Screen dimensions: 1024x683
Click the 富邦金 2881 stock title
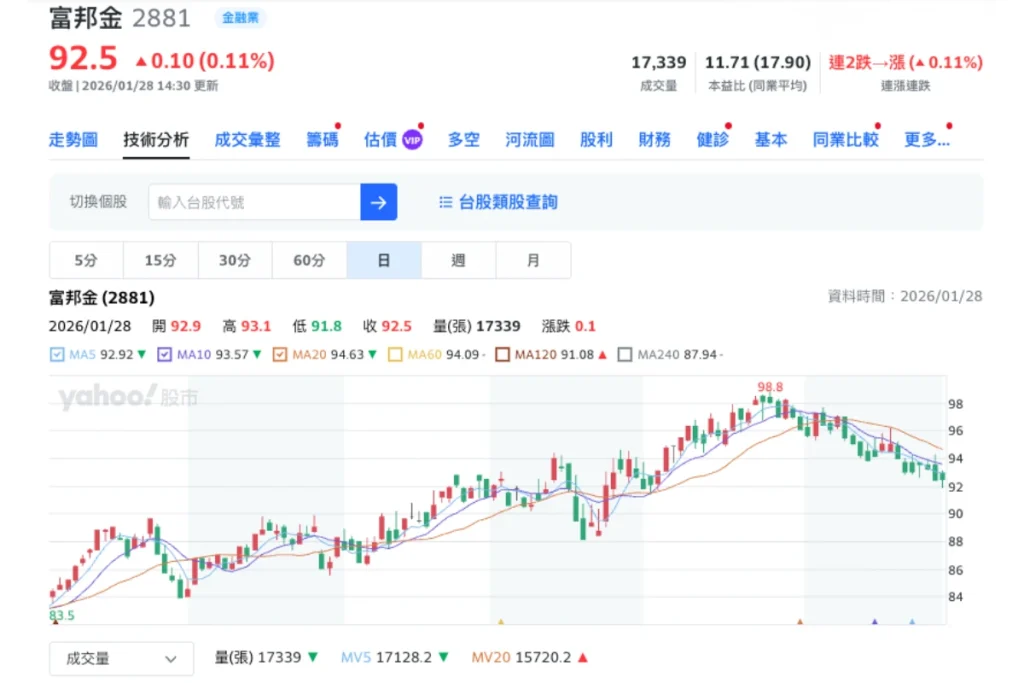point(120,18)
